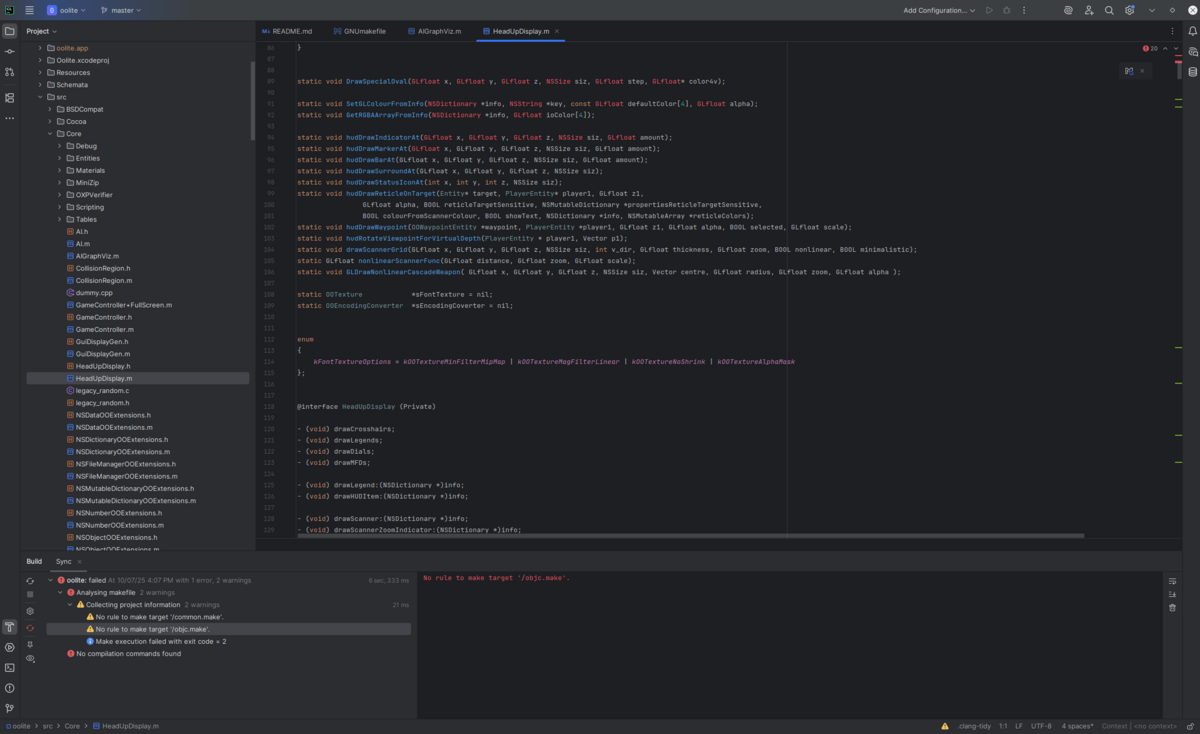This screenshot has width=1200, height=734.
Task: Open the Terminal tool window
Action: click(x=10, y=668)
